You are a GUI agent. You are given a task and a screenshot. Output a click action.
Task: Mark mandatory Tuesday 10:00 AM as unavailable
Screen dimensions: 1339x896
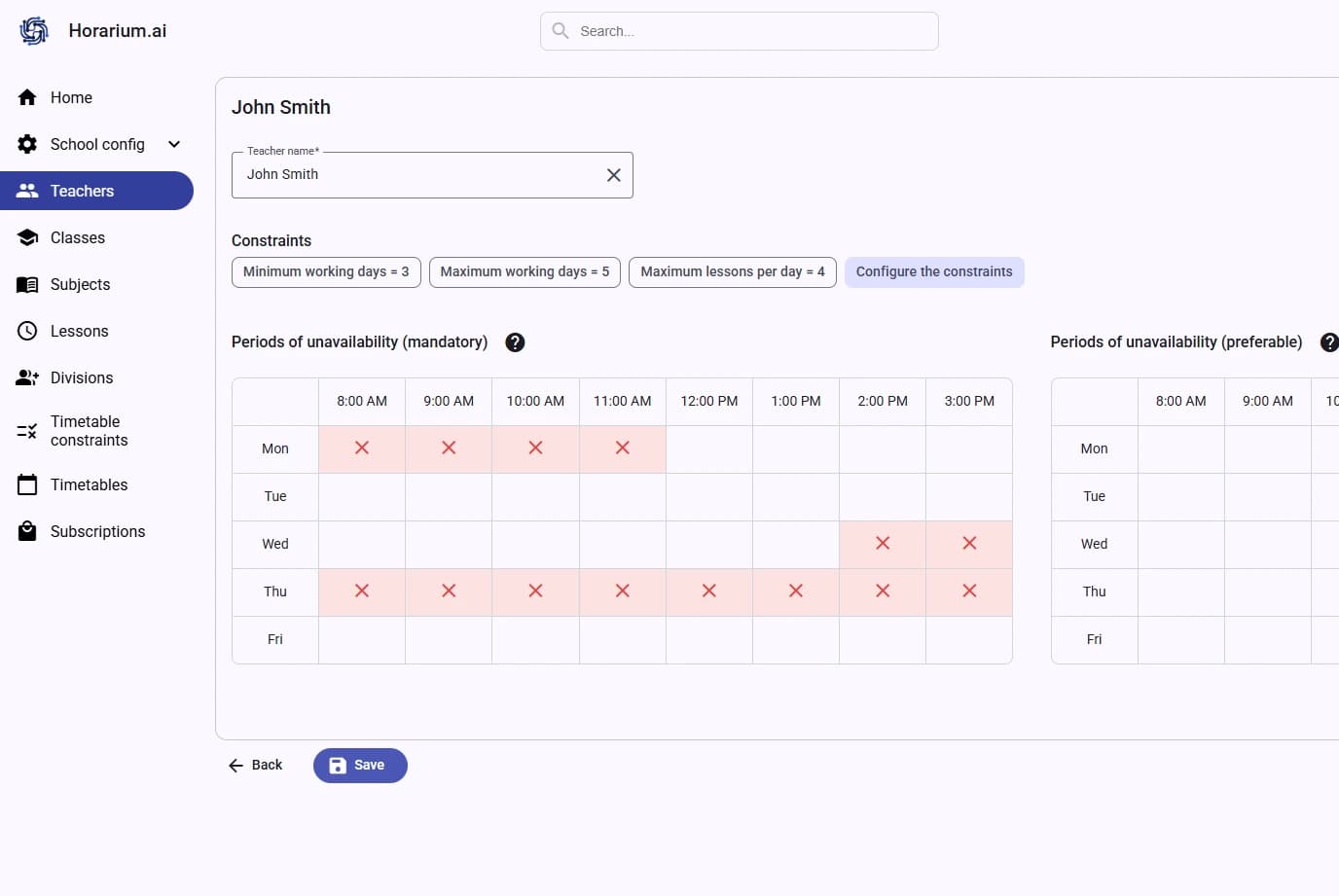[x=535, y=496]
